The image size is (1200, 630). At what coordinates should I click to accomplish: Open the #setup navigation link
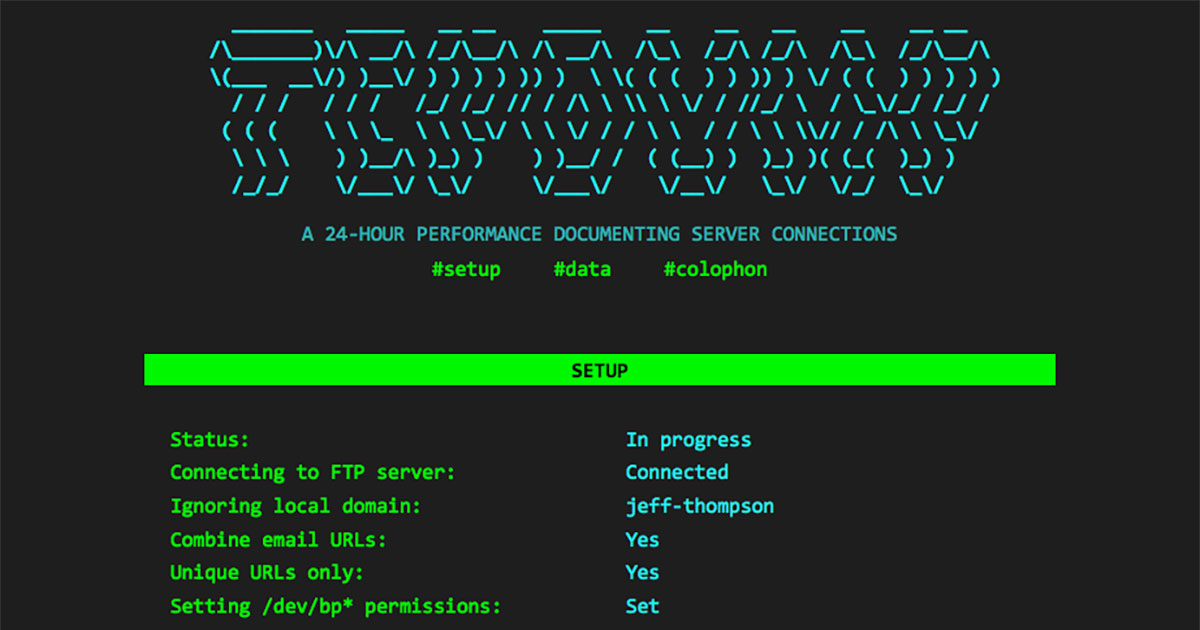(x=466, y=269)
